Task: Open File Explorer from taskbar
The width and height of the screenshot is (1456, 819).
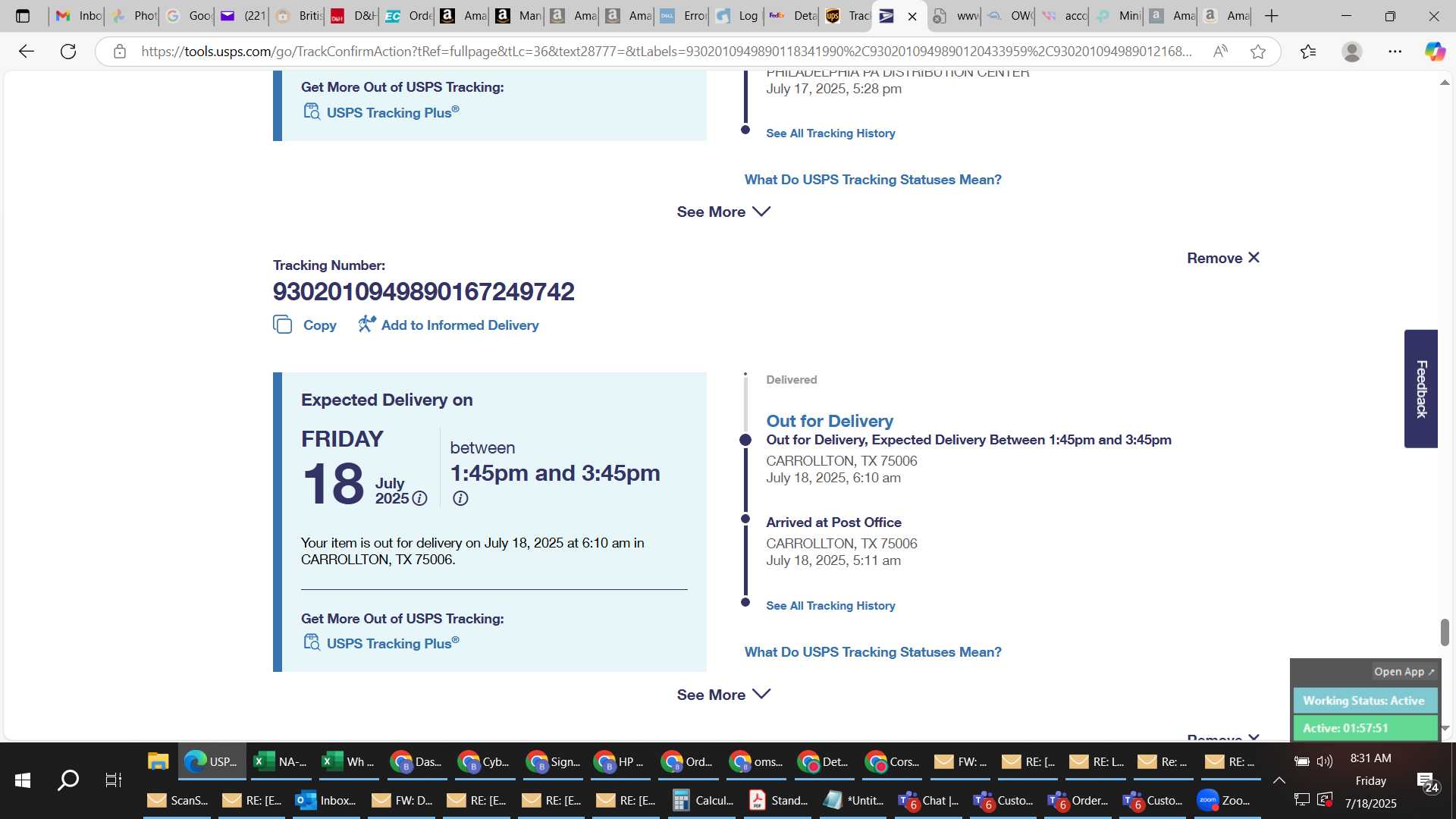Action: click(x=158, y=761)
